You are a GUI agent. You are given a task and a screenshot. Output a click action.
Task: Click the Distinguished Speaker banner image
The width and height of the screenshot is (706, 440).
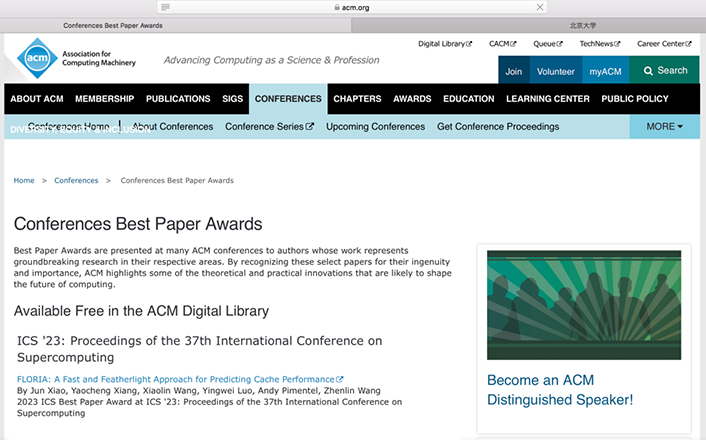click(x=584, y=303)
